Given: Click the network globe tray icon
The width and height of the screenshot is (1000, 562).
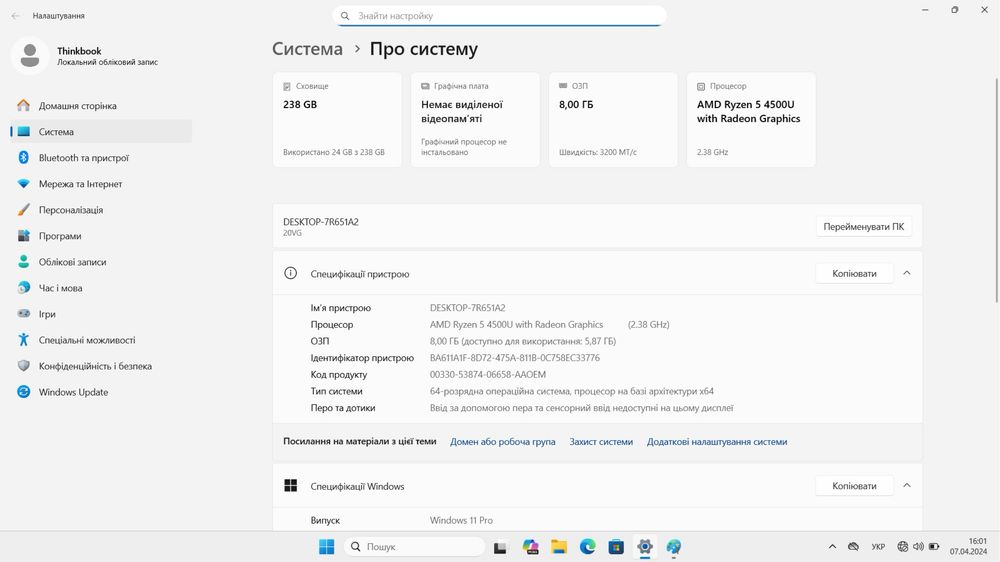Looking at the screenshot, I should point(902,547).
